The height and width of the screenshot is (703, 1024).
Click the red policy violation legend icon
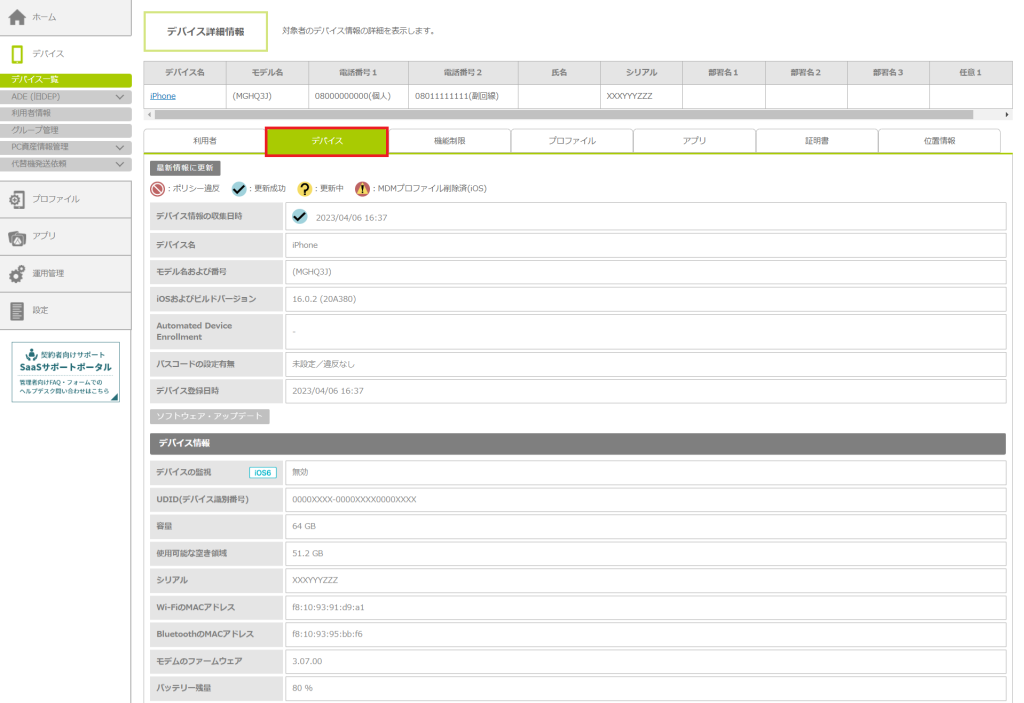point(157,188)
